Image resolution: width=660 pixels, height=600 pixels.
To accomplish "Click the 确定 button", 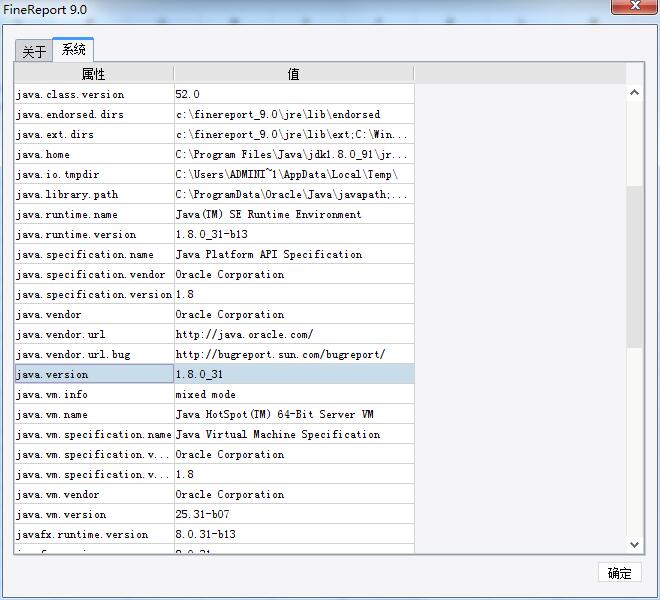I will pyautogui.click(x=620, y=573).
